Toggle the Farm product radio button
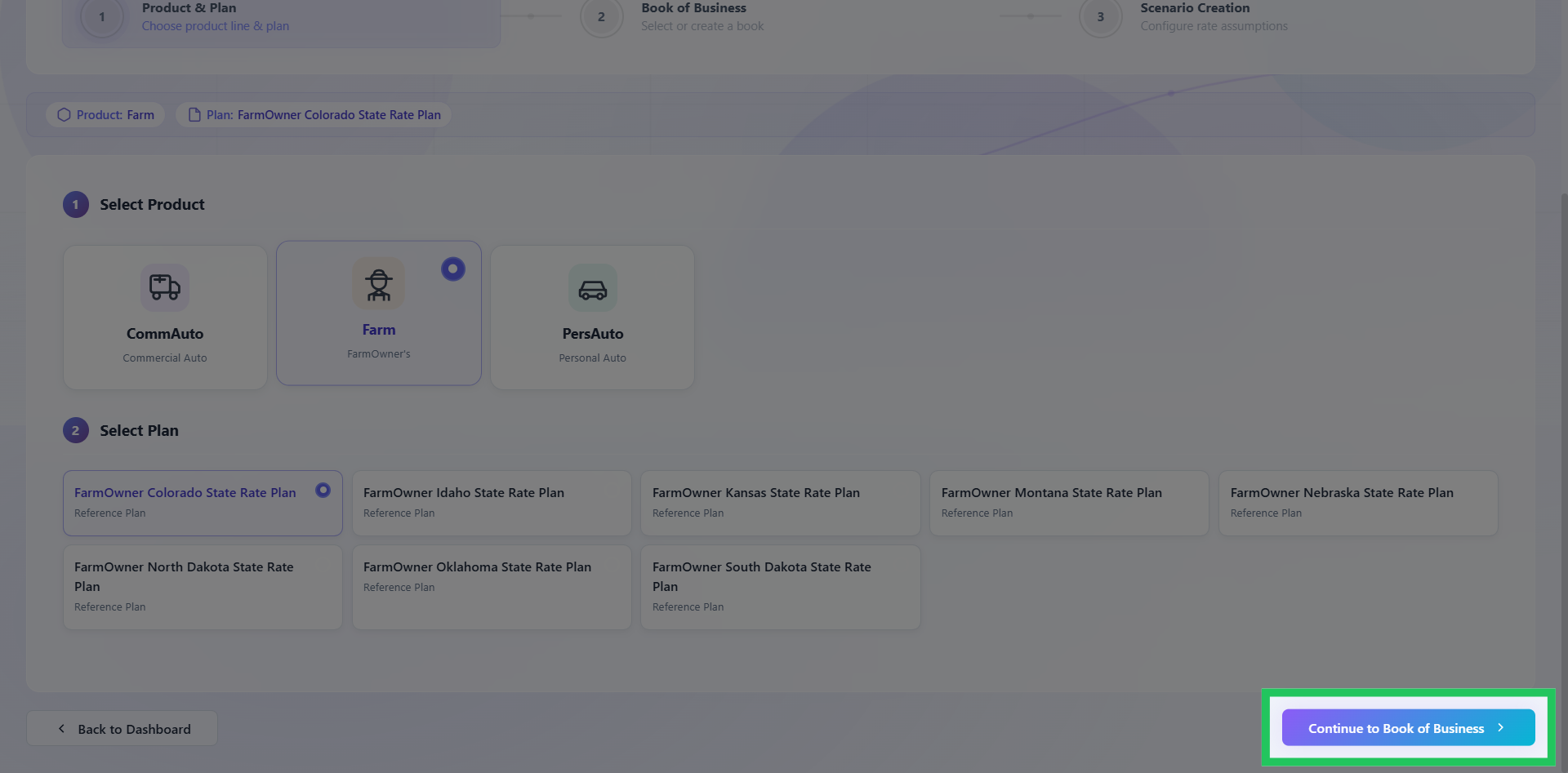1568x773 pixels. (x=453, y=269)
